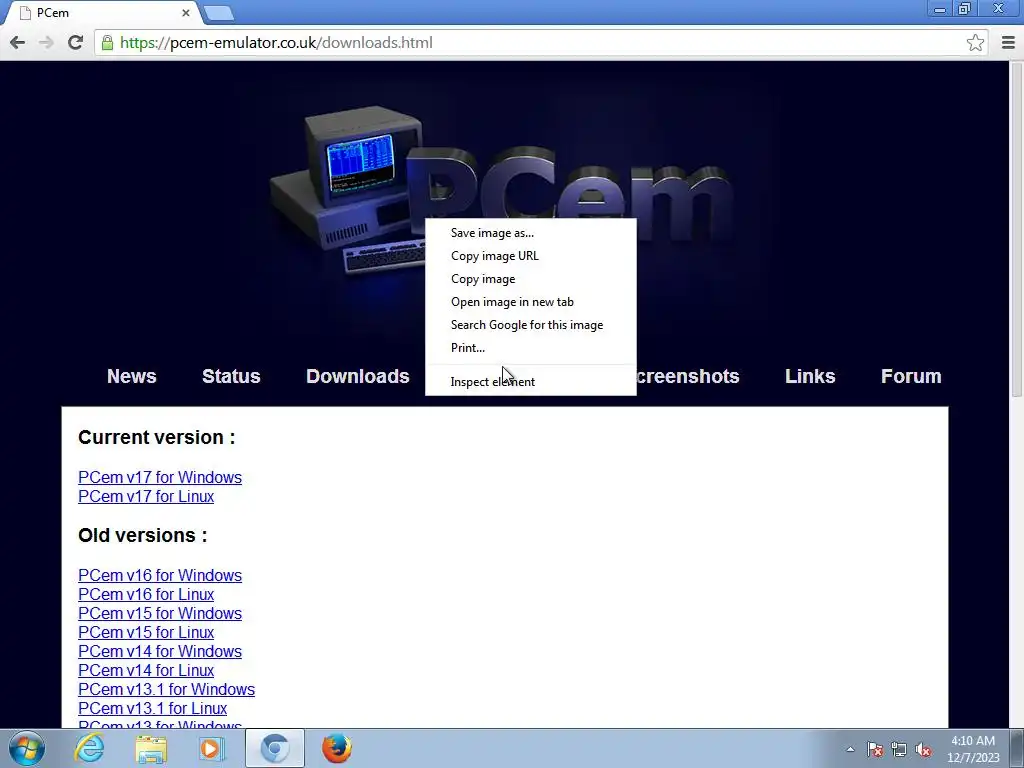
Task: Go to the Status page
Action: [231, 376]
